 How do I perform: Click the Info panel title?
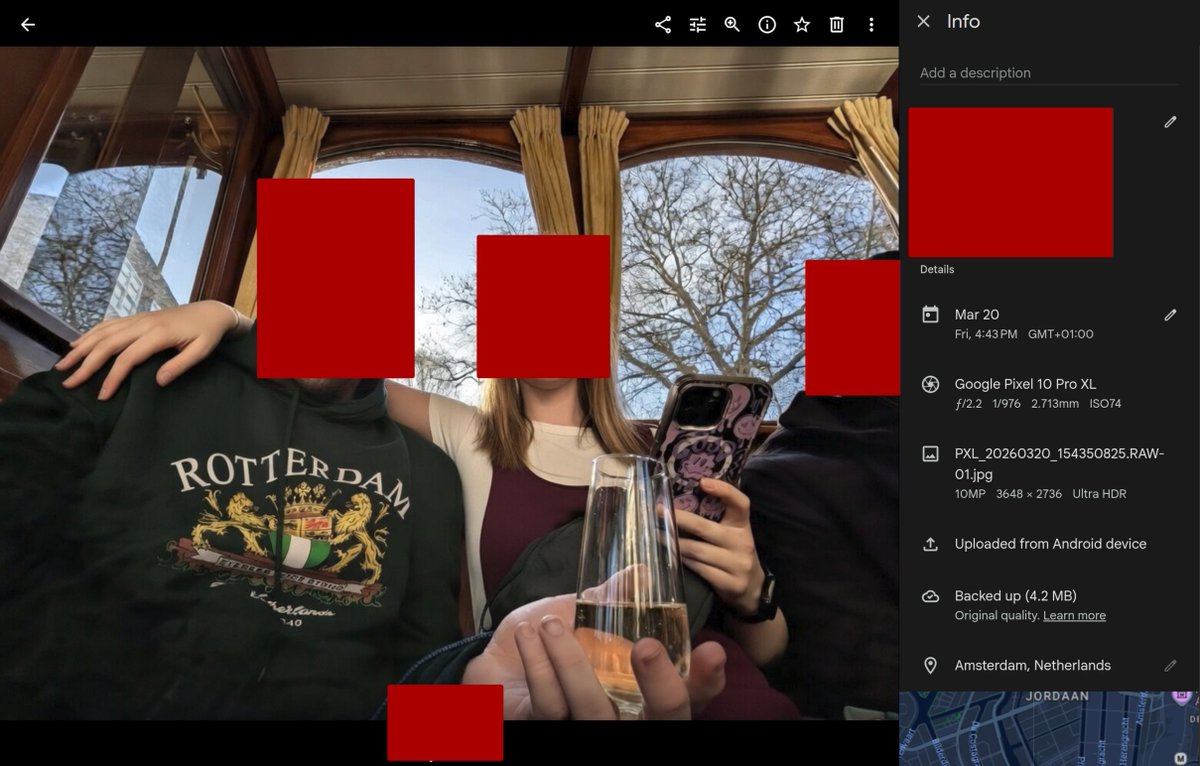point(963,21)
